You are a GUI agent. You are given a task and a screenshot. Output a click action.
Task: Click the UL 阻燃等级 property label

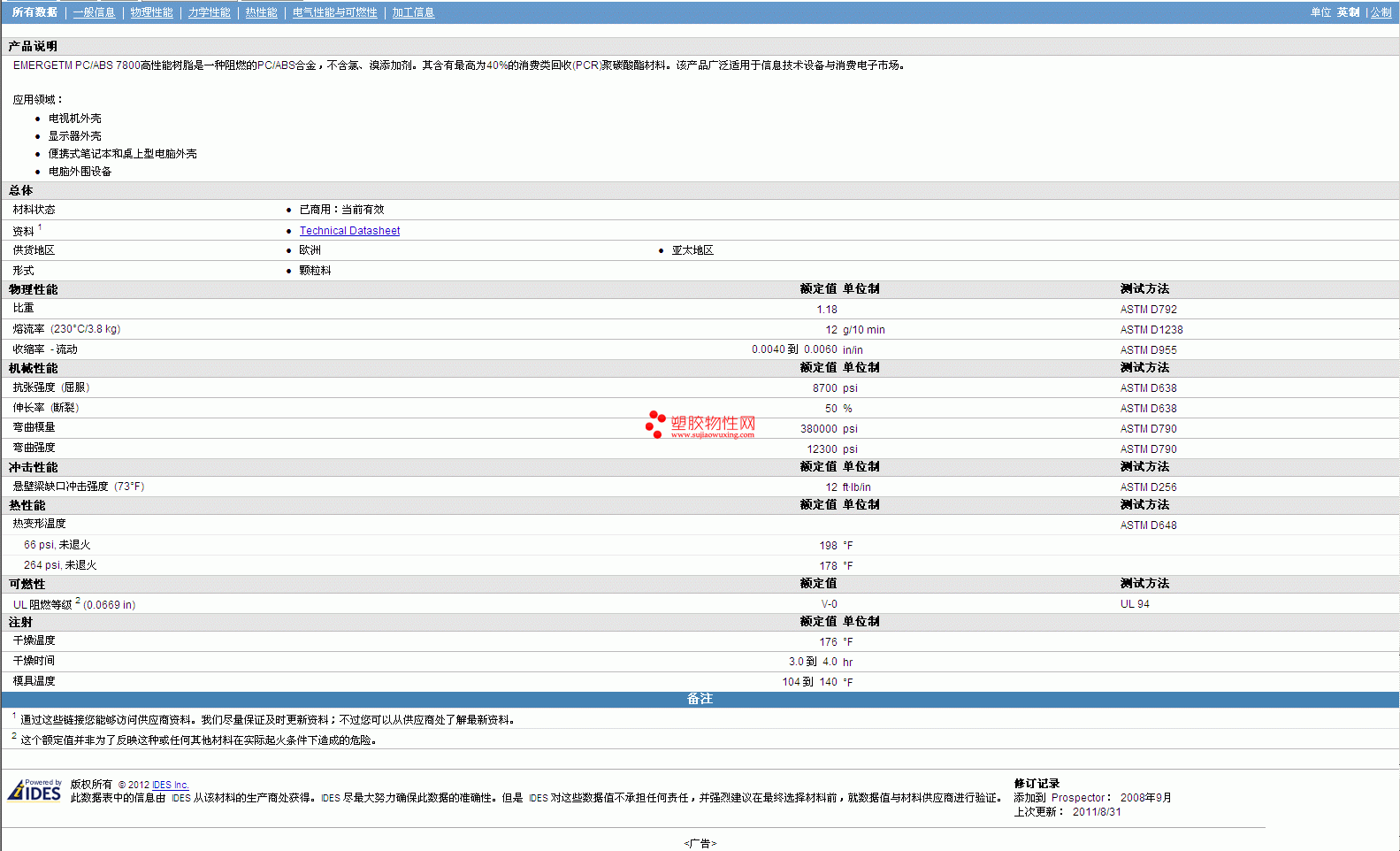pos(42,605)
